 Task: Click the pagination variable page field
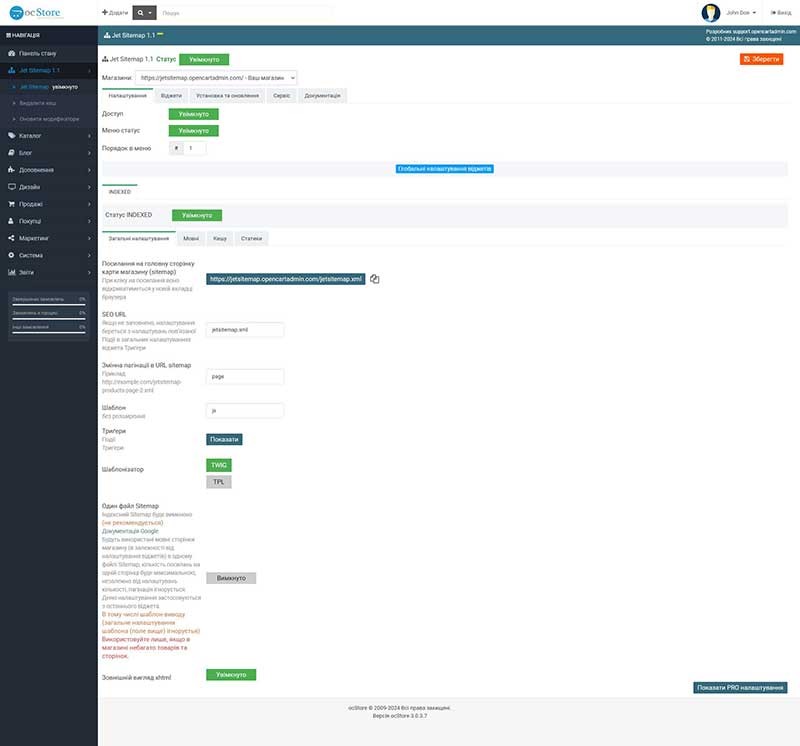245,377
